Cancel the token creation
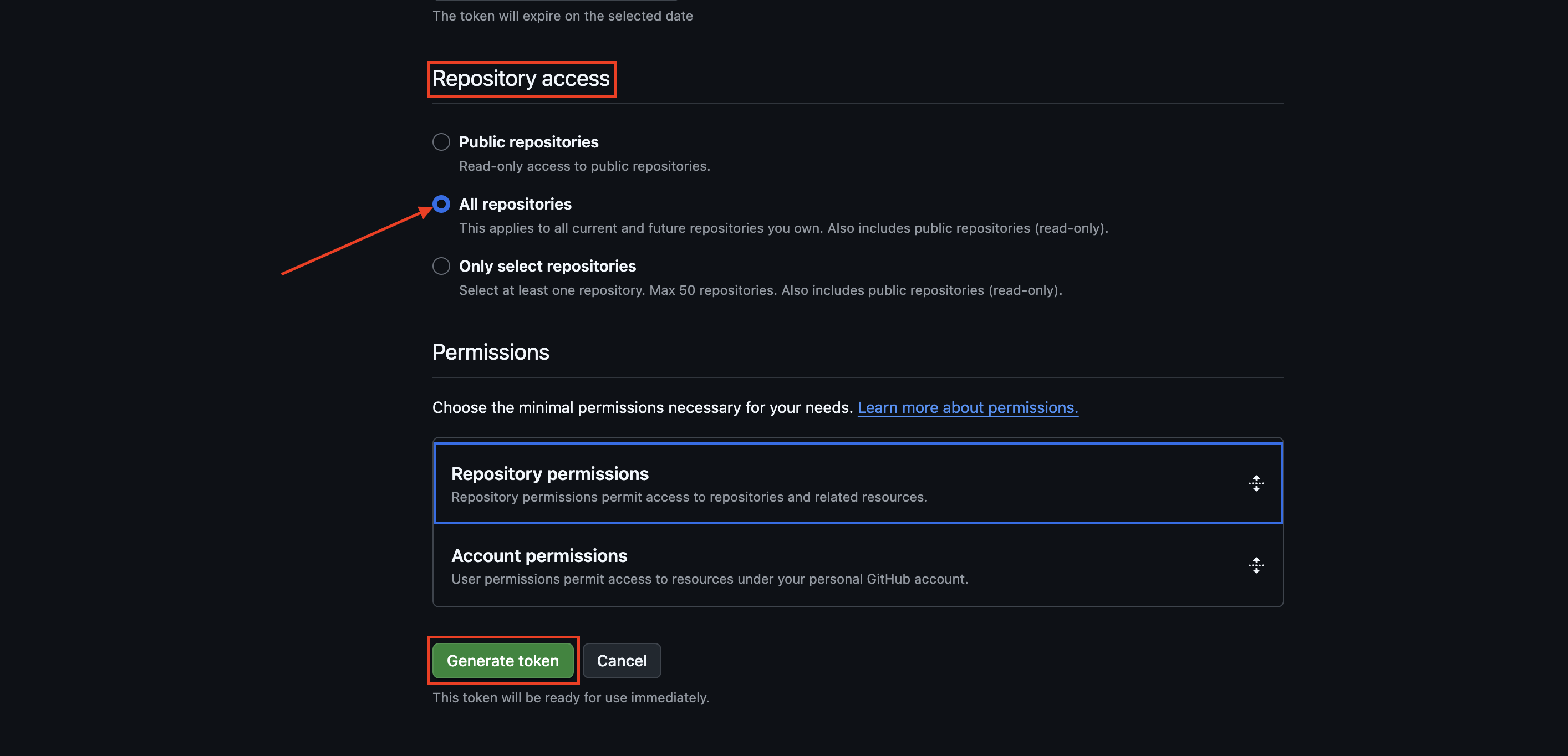The height and width of the screenshot is (756, 1568). 622,661
